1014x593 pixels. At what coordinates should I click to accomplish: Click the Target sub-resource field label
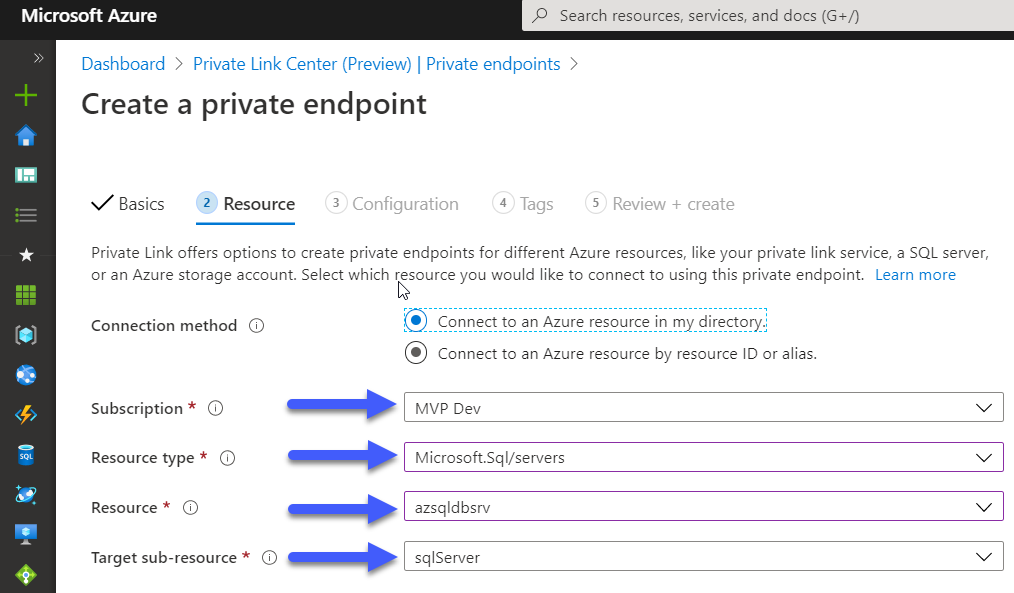coord(164,557)
